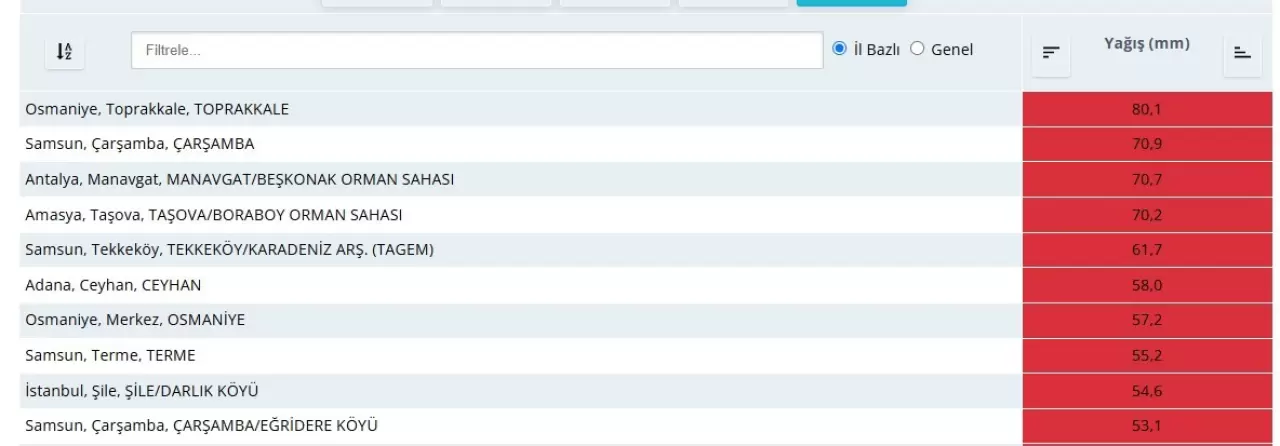This screenshot has height=446, width=1280.
Task: Sort rainfall descending with left icon
Action: (1051, 53)
